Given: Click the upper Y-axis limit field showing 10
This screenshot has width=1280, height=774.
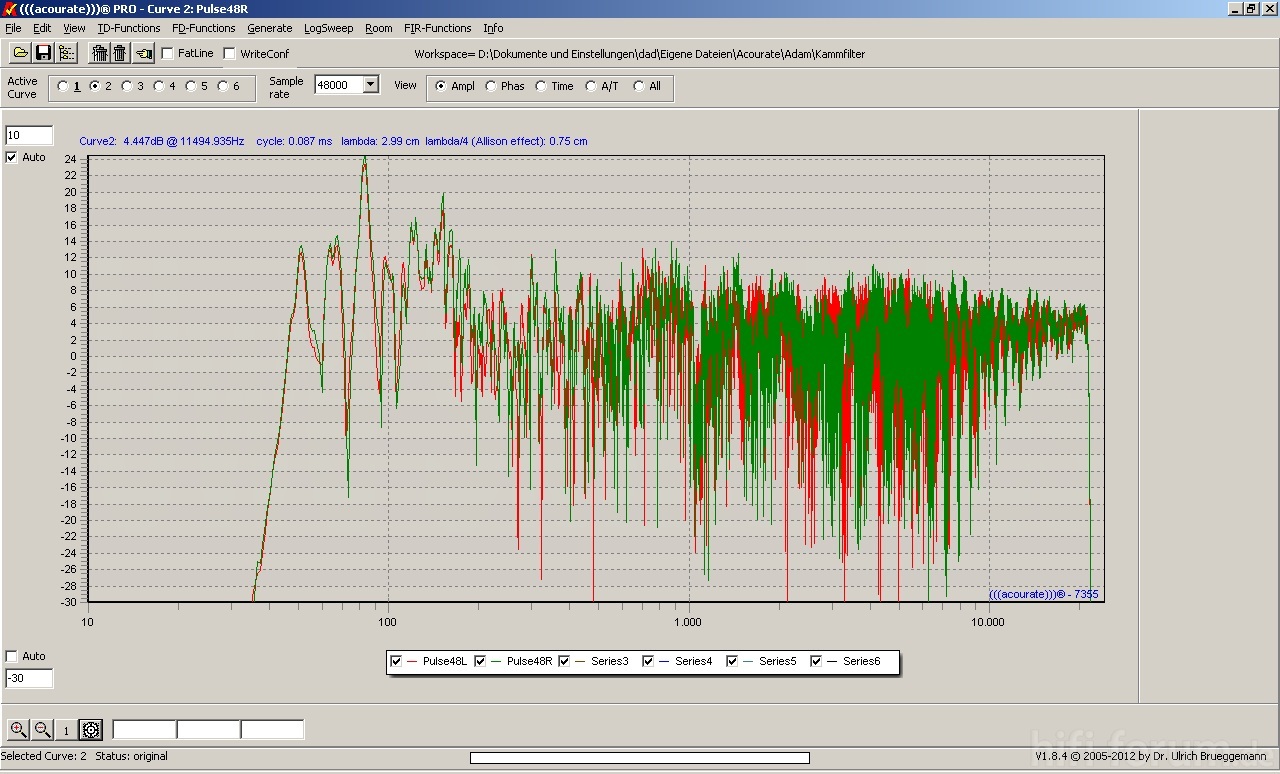Looking at the screenshot, I should pos(29,135).
